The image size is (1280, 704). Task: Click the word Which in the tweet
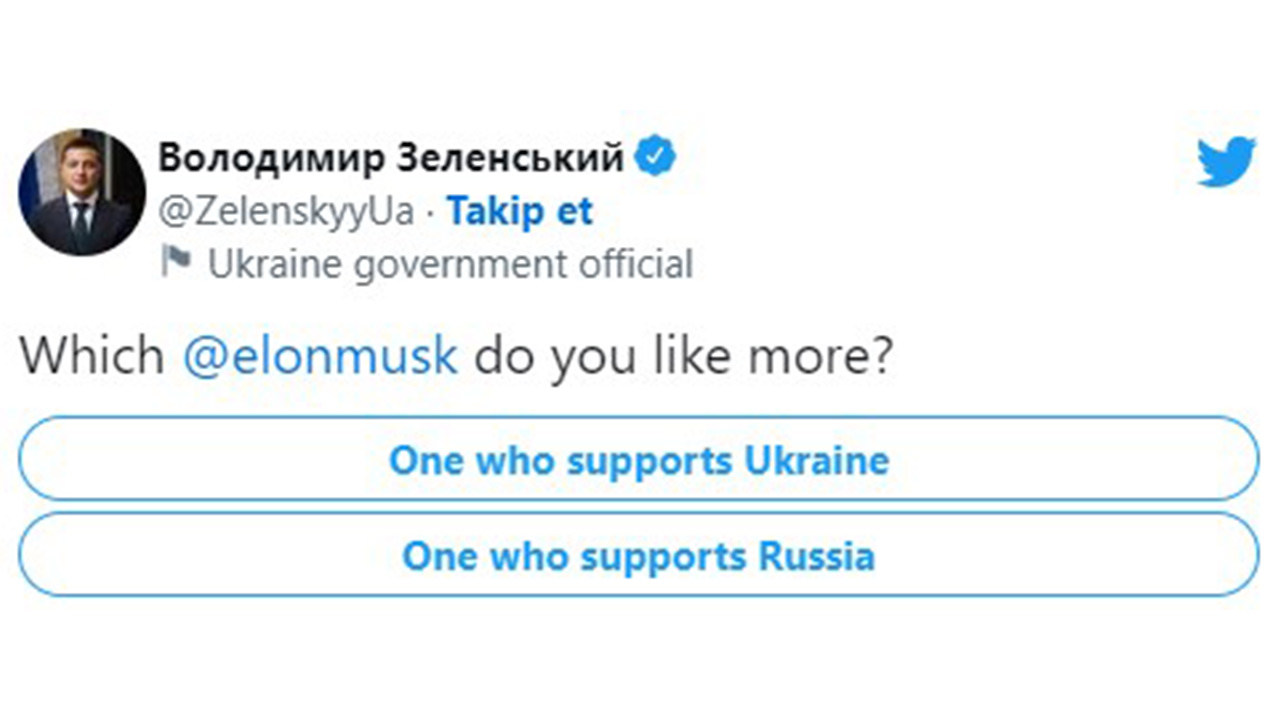93,357
